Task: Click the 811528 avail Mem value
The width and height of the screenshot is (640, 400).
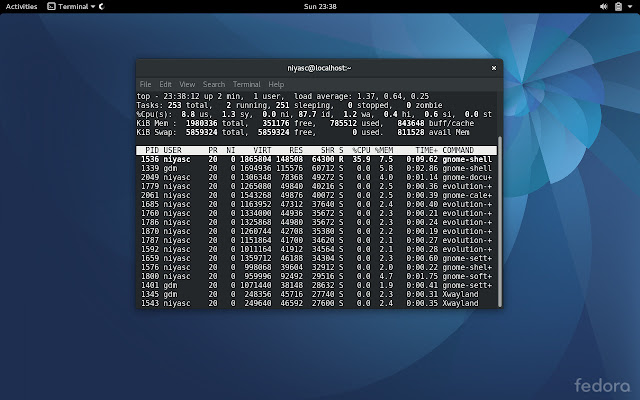Action: pos(433,132)
